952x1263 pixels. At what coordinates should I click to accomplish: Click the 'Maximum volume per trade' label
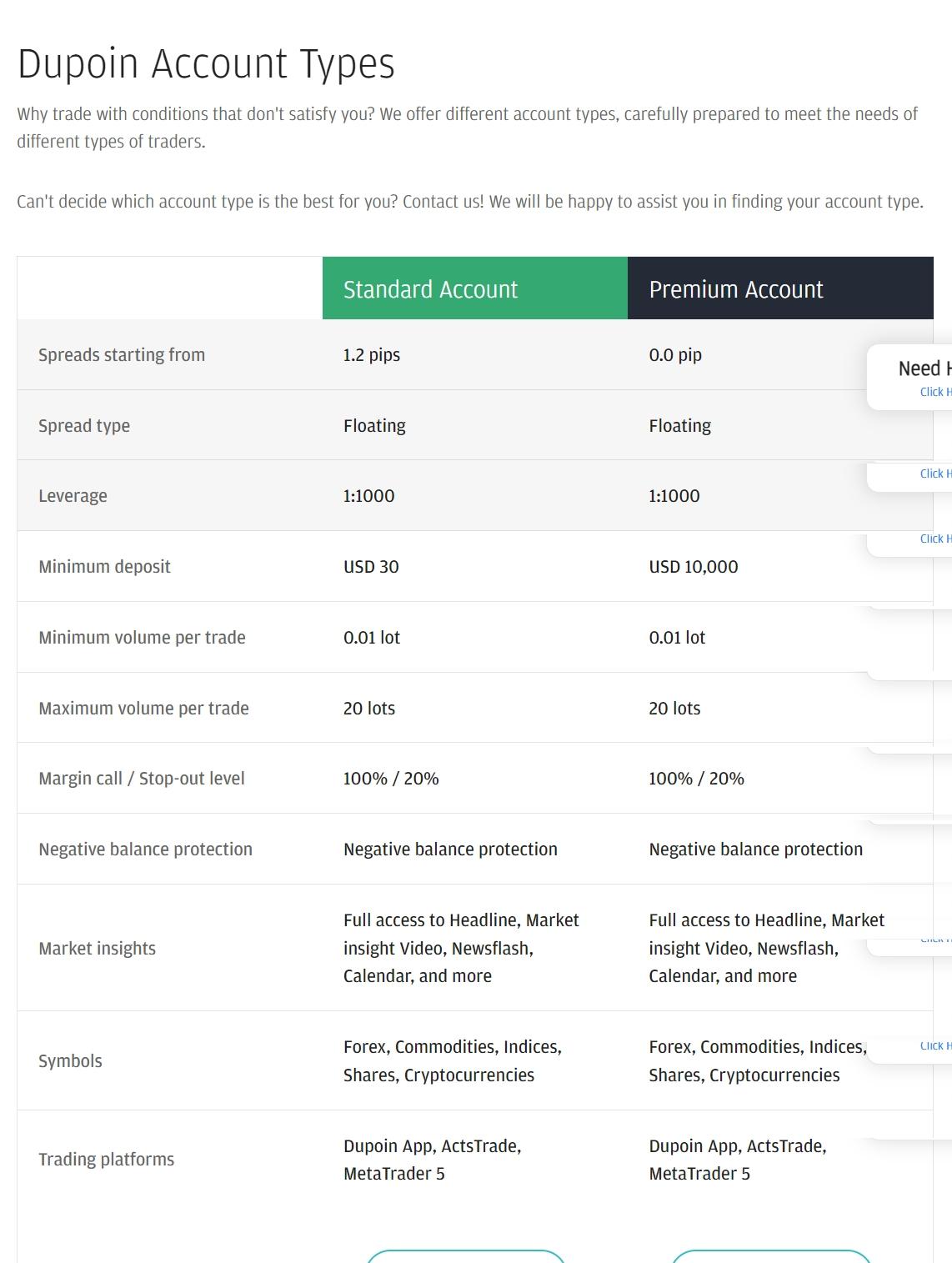coord(143,709)
